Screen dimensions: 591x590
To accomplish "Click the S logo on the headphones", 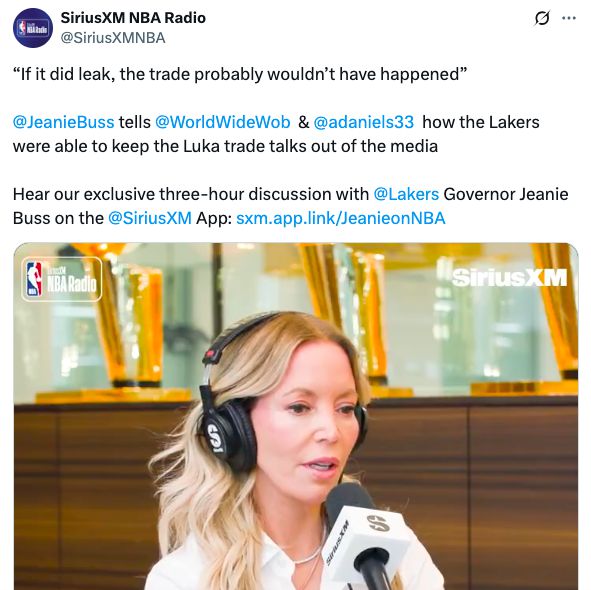I will coord(215,438).
